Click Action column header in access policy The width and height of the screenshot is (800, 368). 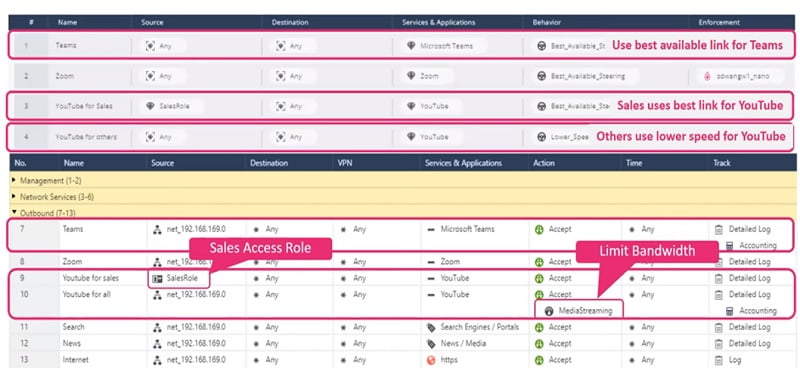point(543,163)
